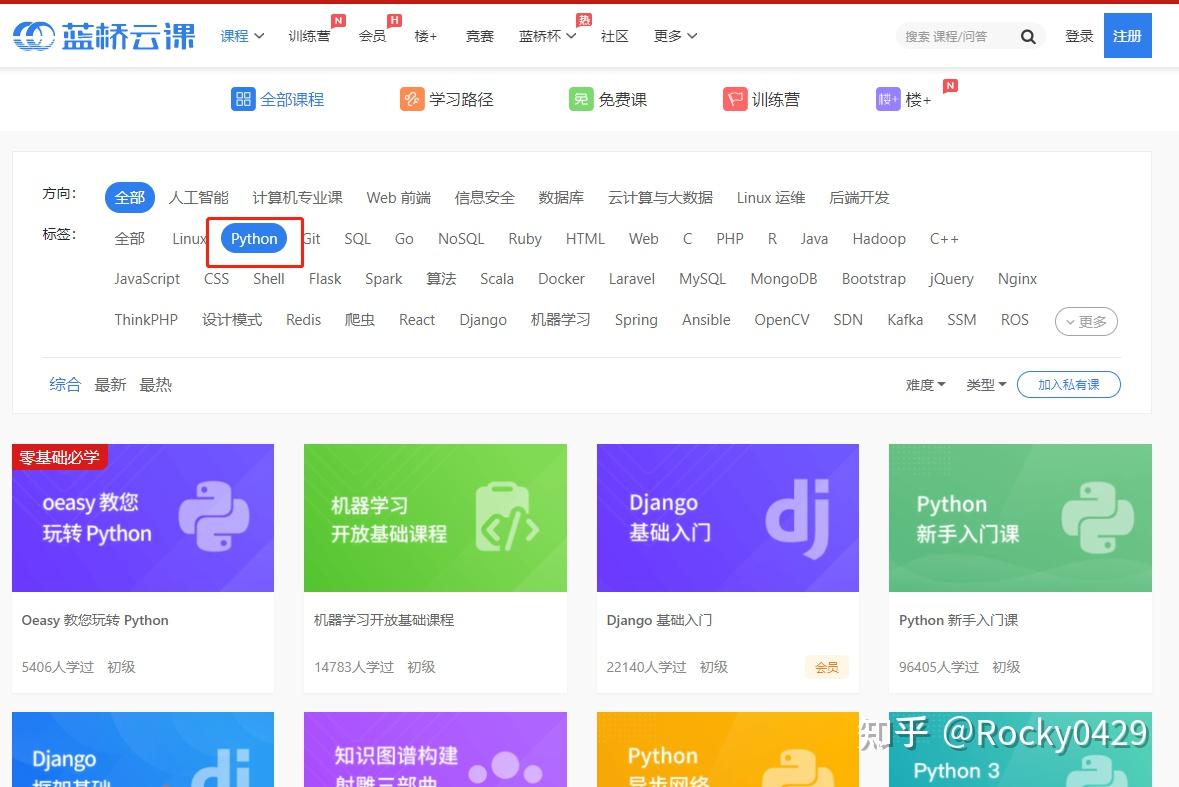Click the 蓝桥云课 site logo

coord(104,35)
